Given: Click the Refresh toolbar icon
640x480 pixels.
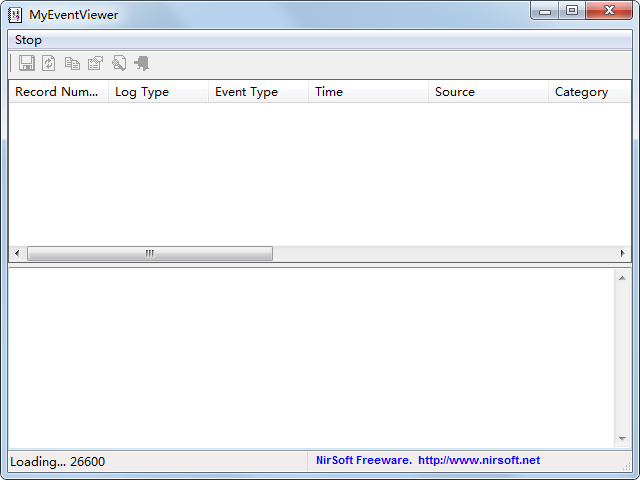Looking at the screenshot, I should point(49,63).
